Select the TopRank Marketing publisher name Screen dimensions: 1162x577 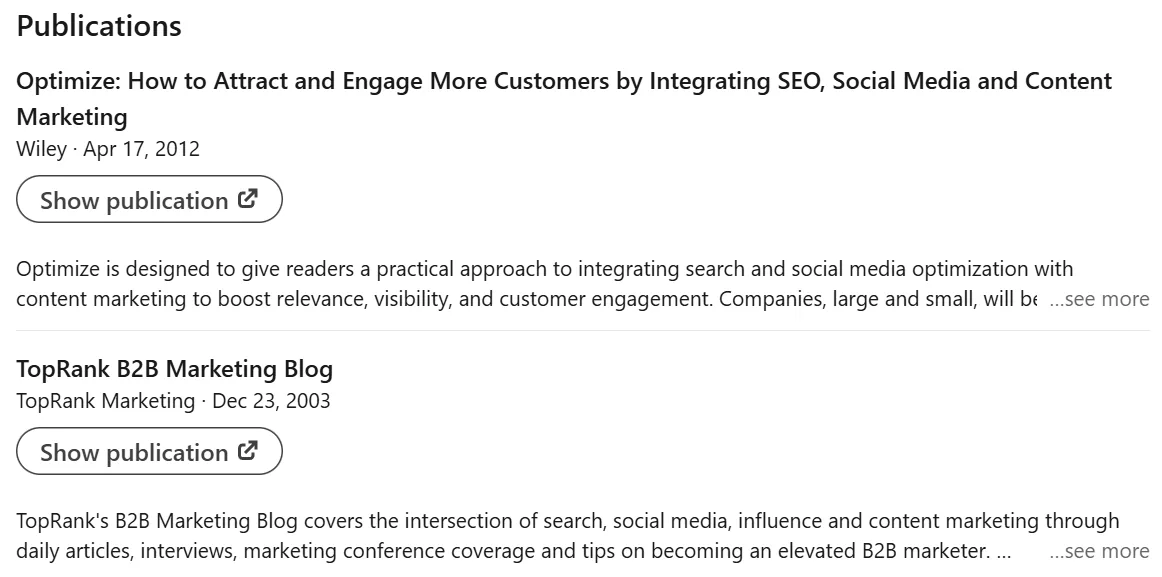(105, 401)
